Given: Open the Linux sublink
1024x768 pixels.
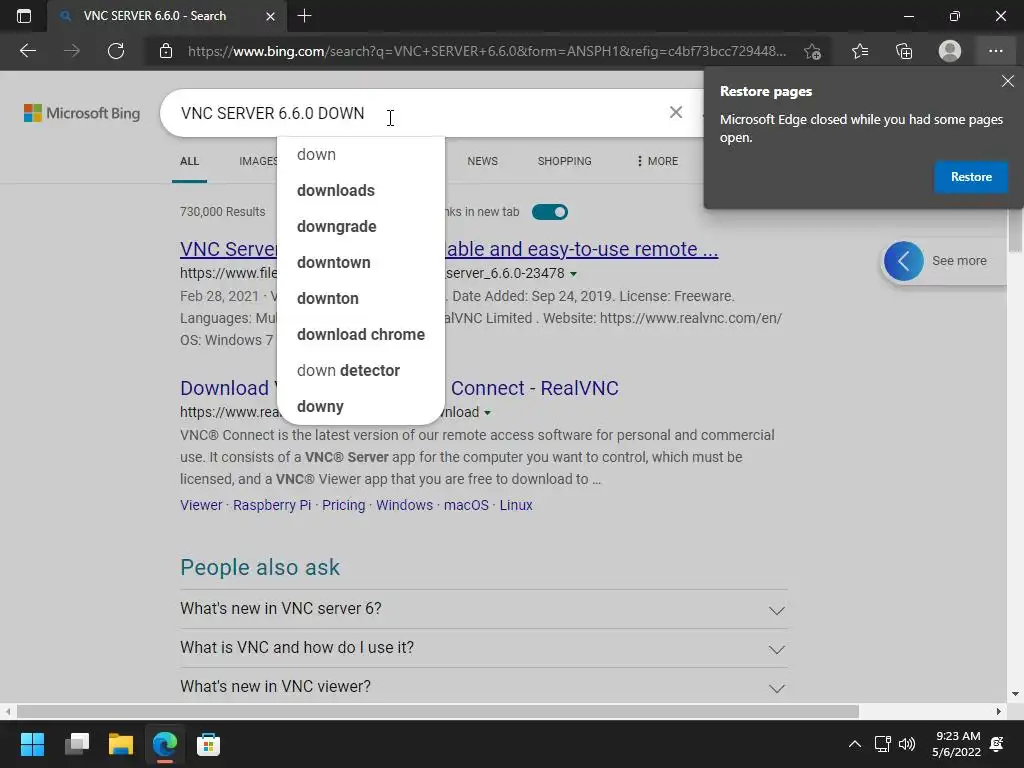Looking at the screenshot, I should 516,505.
